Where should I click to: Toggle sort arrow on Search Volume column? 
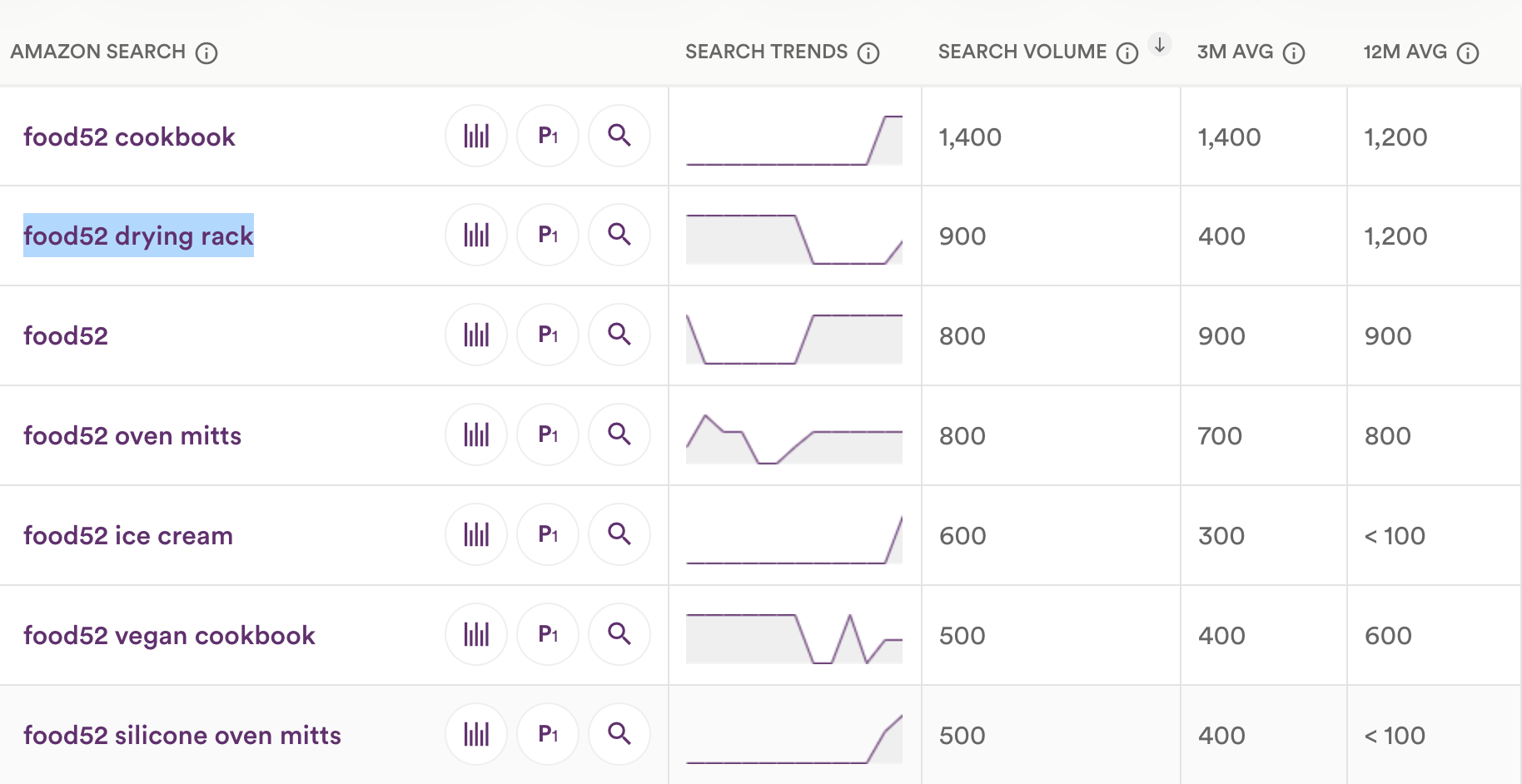pos(1160,44)
